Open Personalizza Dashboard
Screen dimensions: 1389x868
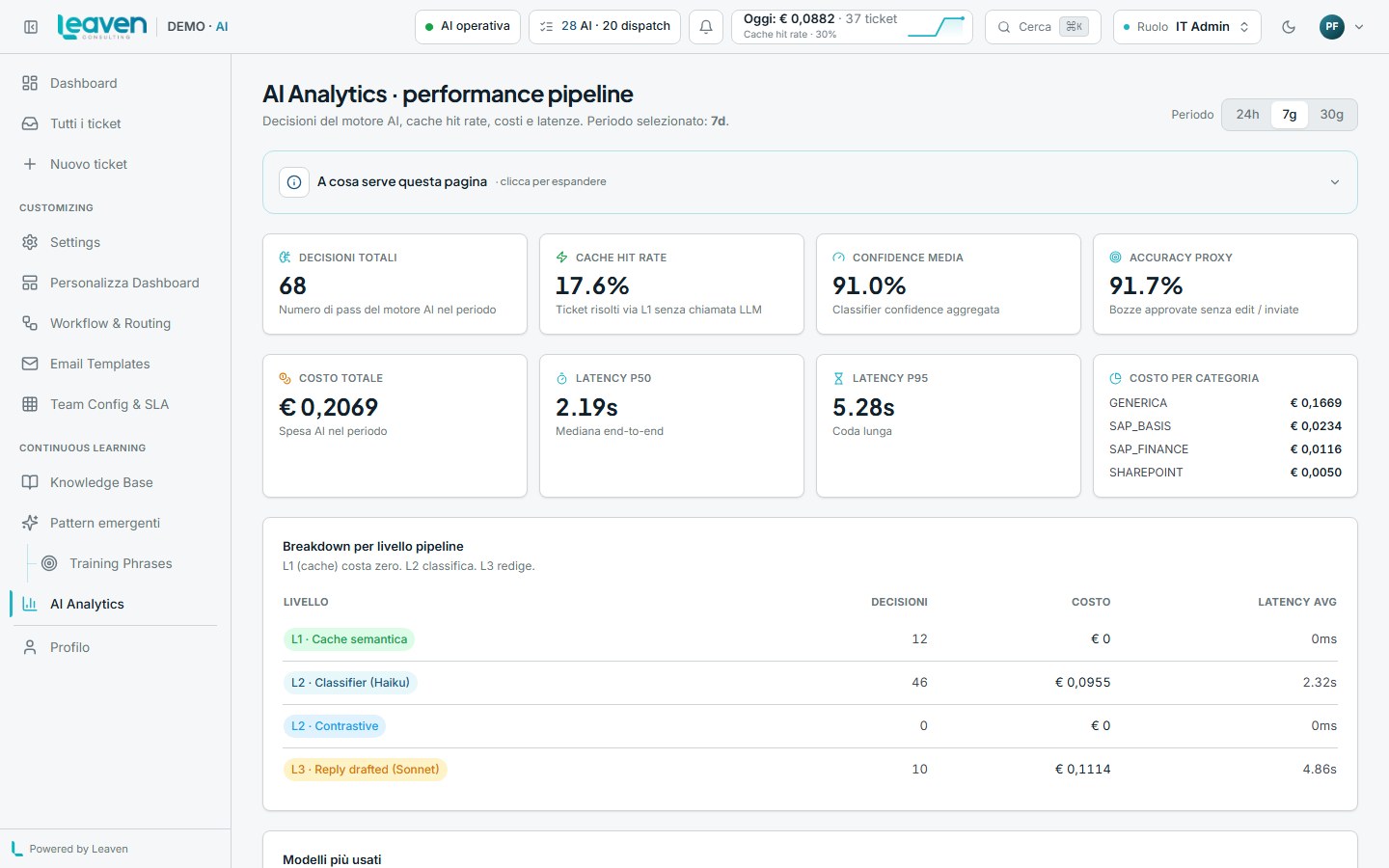(x=116, y=283)
